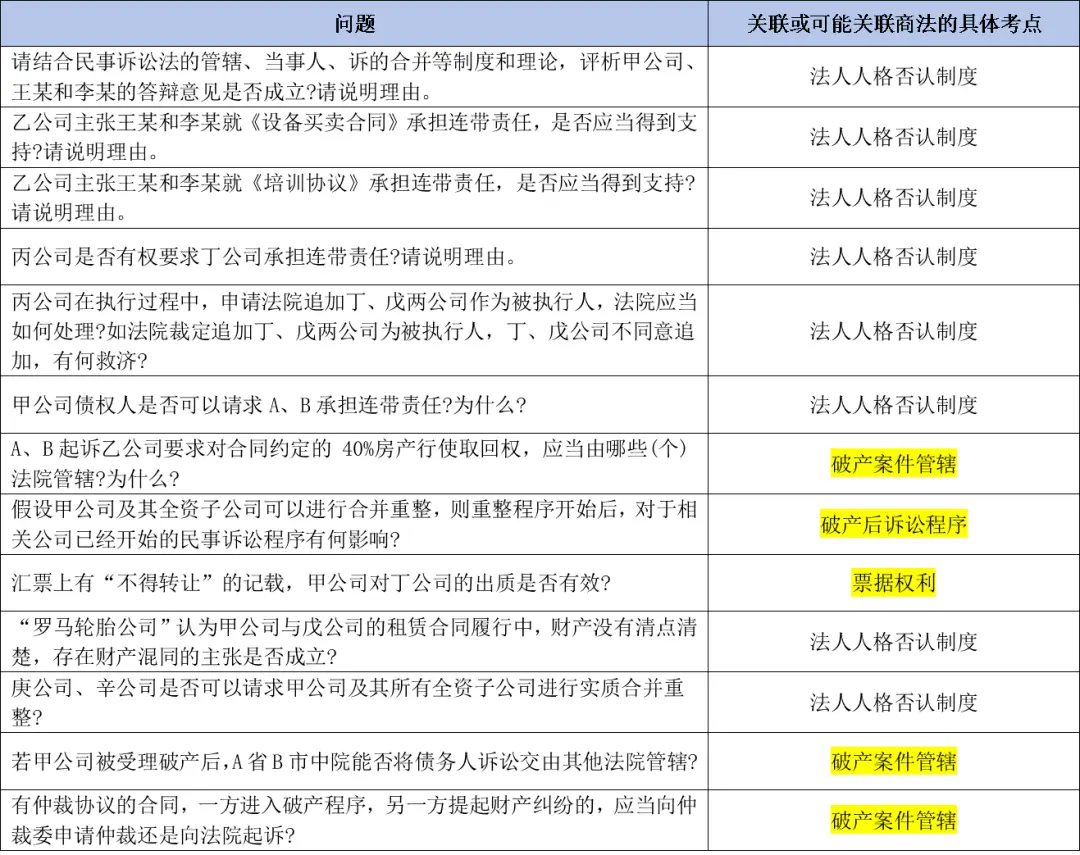Image resolution: width=1080 pixels, height=855 pixels.
Task: Click 法人人格否认制度 beside the 罗马轮胎公司 question
Action: 894,641
